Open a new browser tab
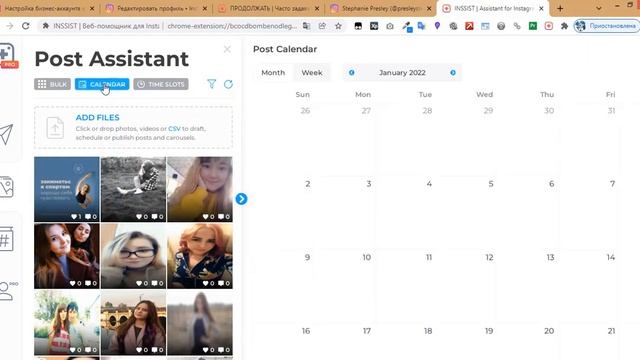Viewport: 640px width, 360px height. pos(560,8)
